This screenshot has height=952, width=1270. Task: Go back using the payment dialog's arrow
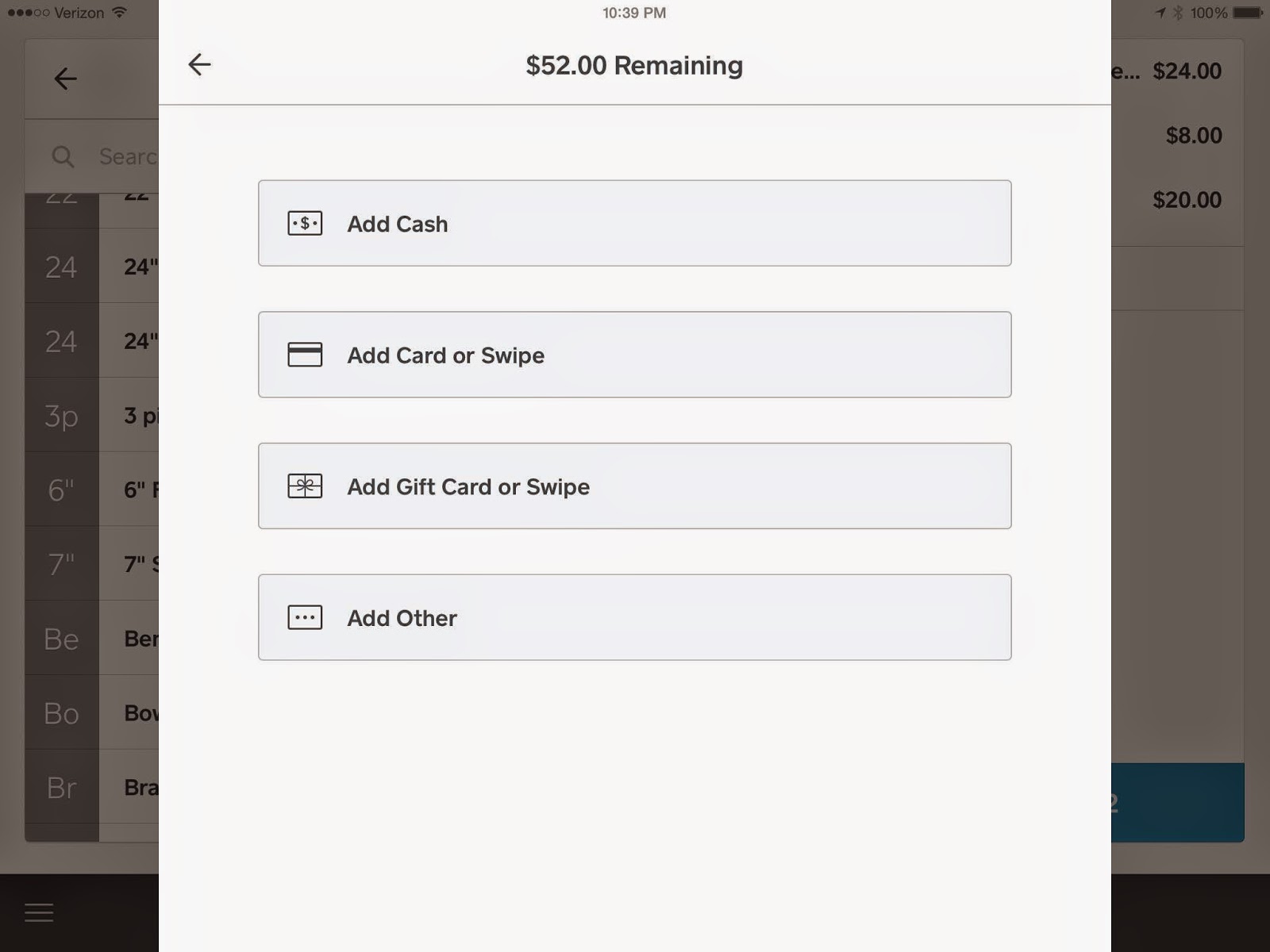(x=199, y=64)
